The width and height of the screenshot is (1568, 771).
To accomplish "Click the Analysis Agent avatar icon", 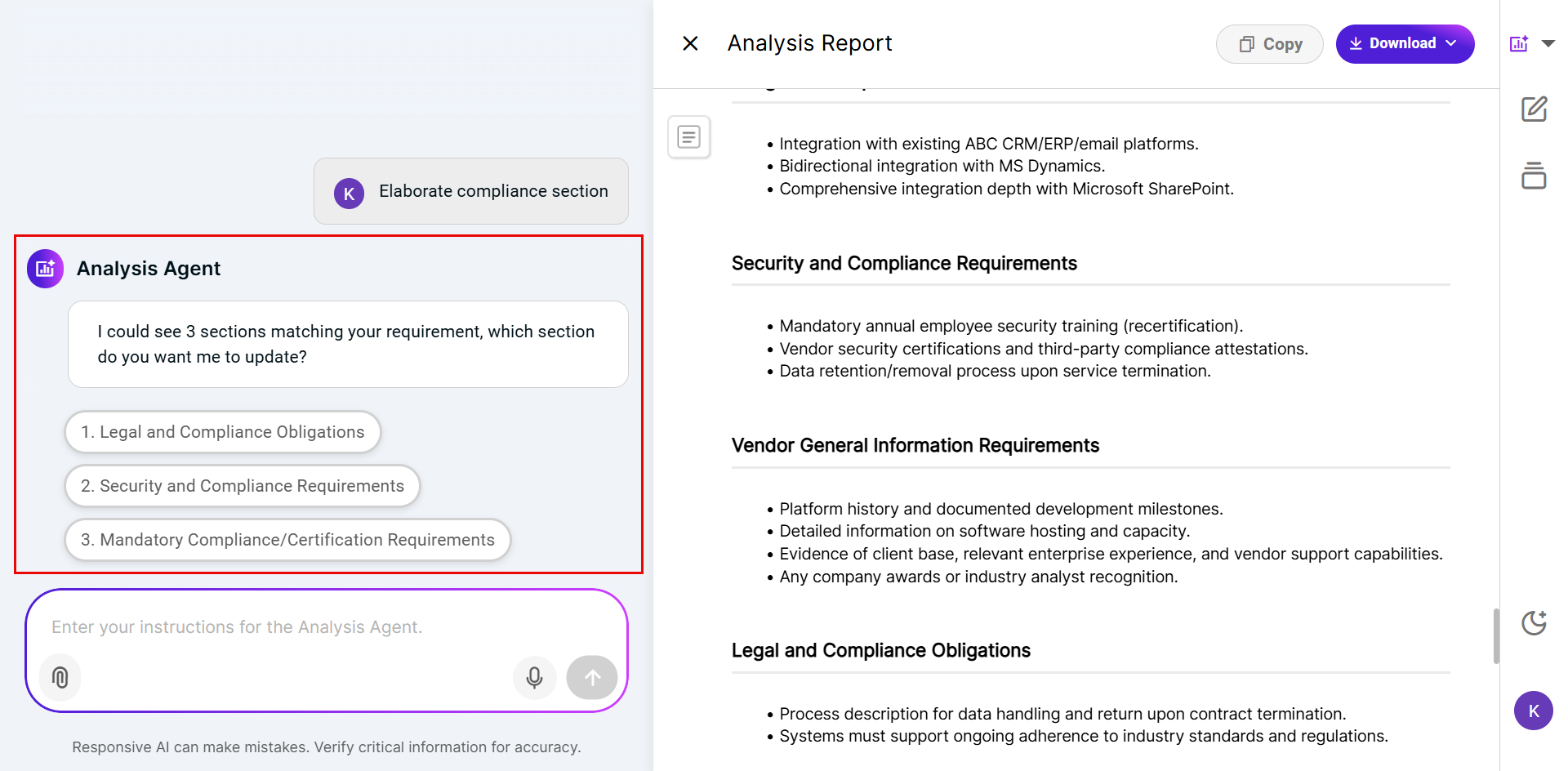I will (46, 269).
